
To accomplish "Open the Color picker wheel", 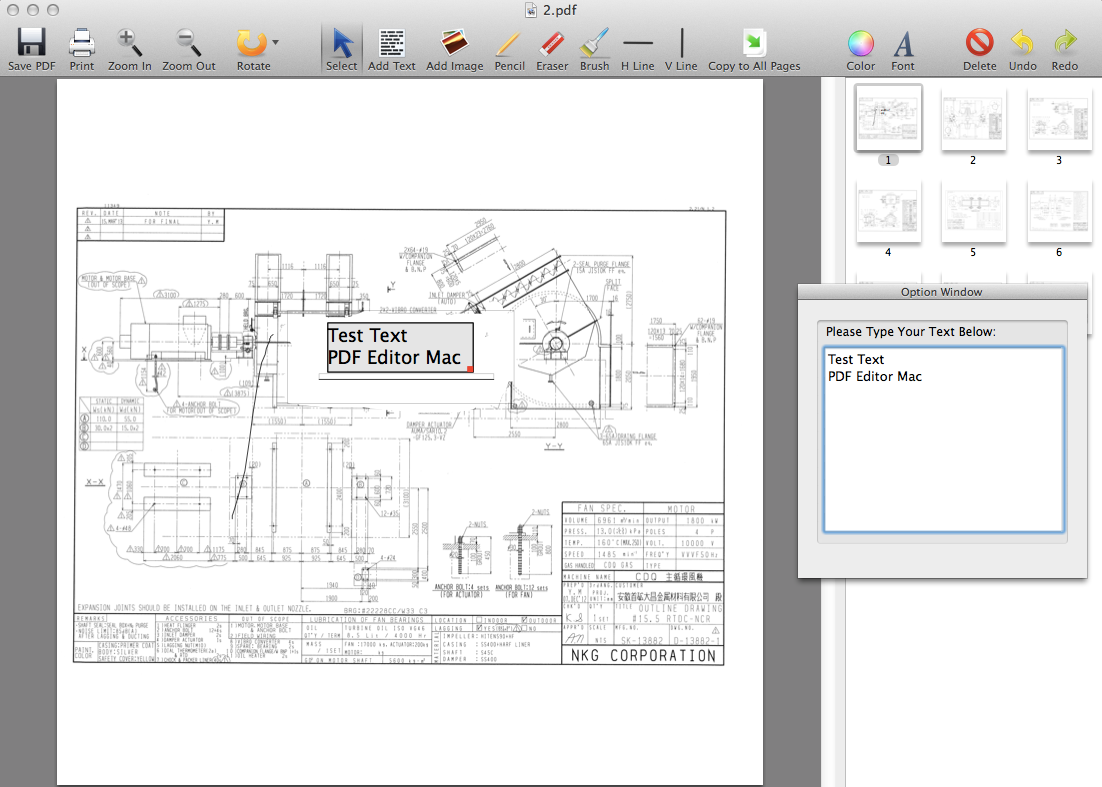I will 860,43.
